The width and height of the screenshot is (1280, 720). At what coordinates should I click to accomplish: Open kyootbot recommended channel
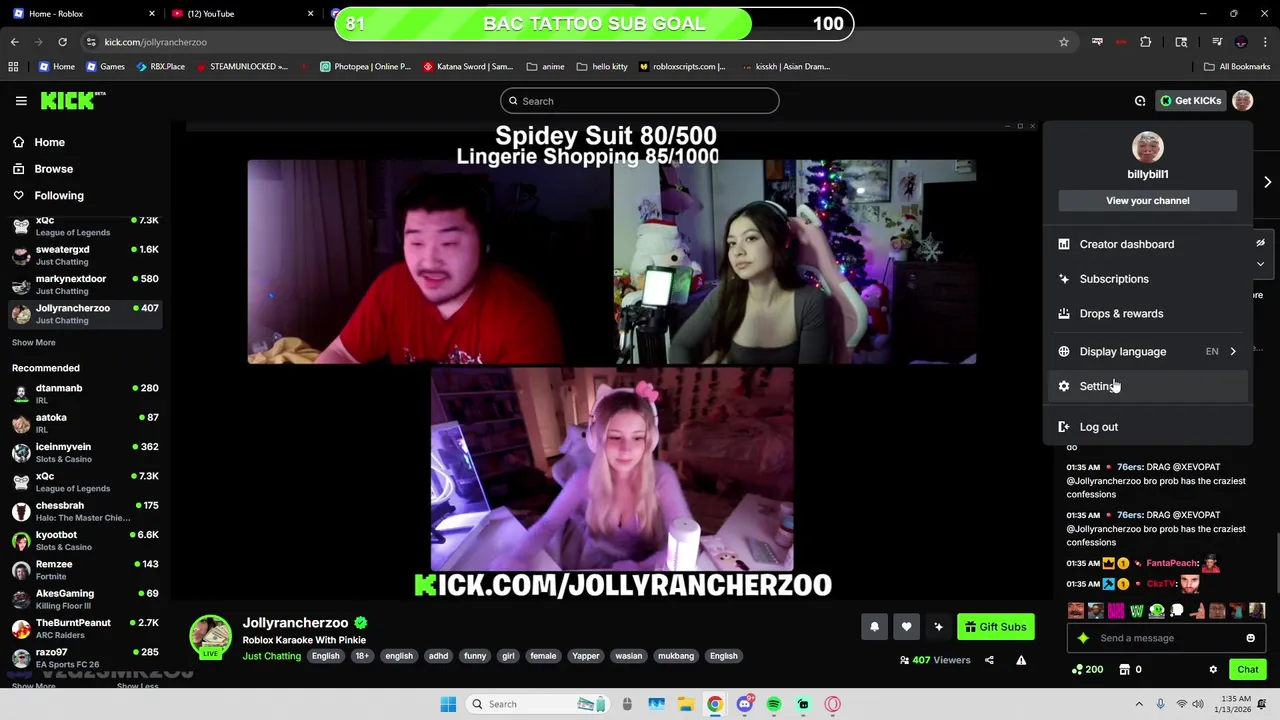point(85,540)
